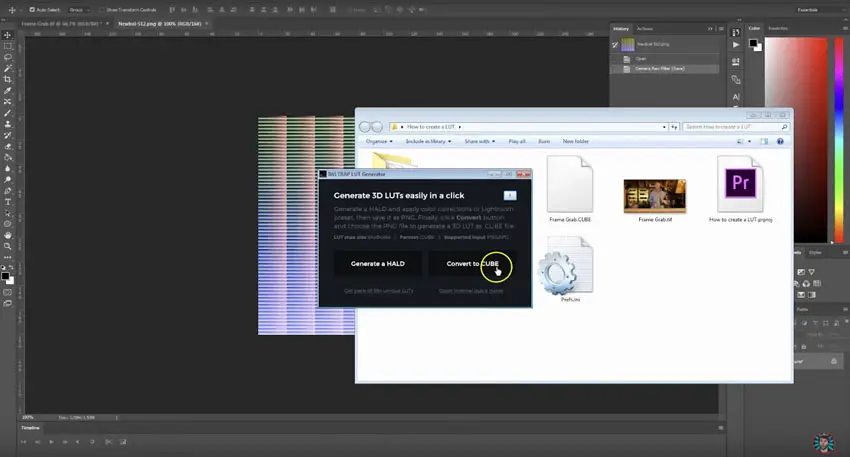Viewport: 850px width, 457px height.
Task: Open the Actions play-button dock icon
Action: tap(736, 45)
